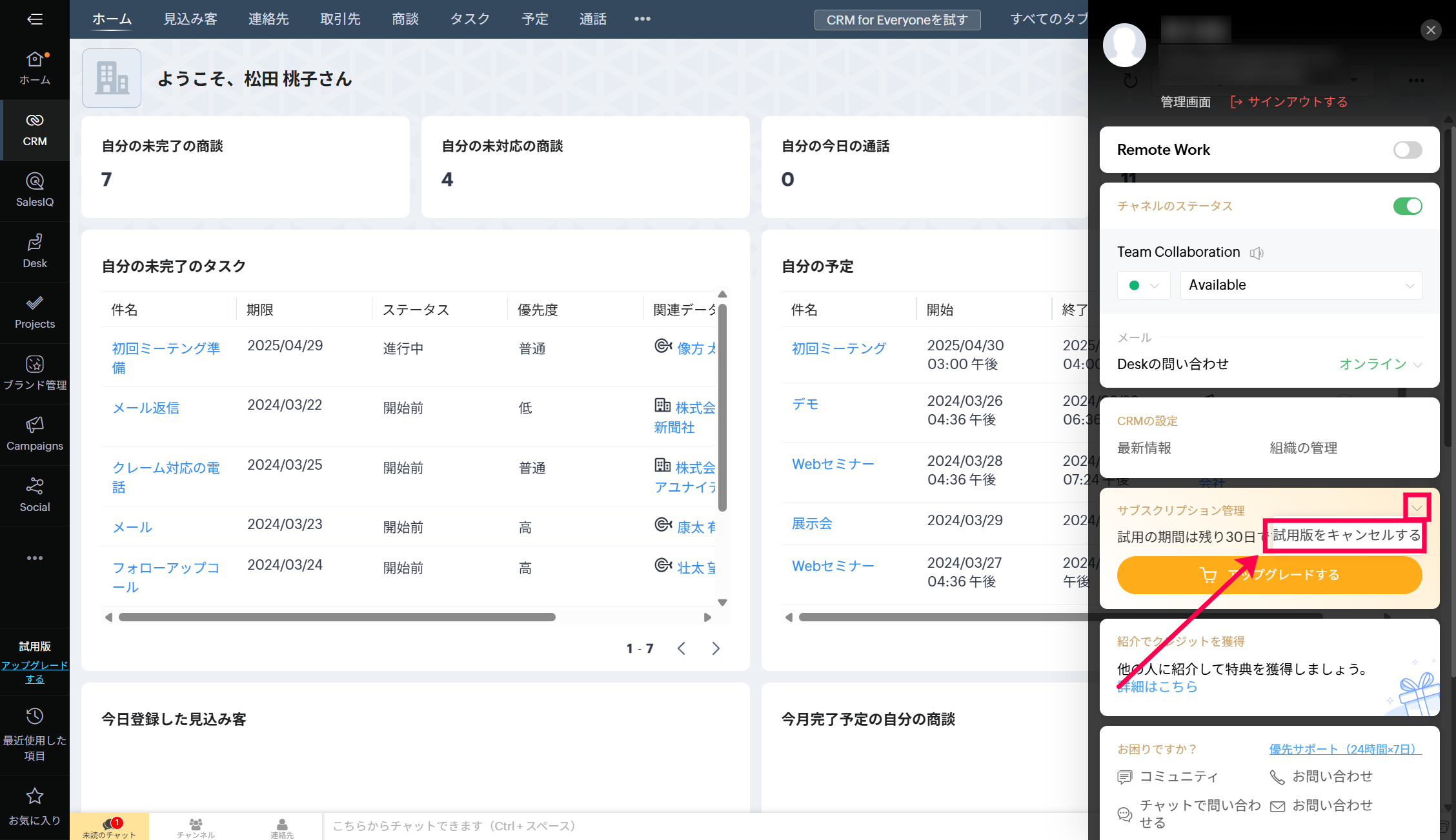
Task: Open お気に入り star icon
Action: (x=35, y=797)
